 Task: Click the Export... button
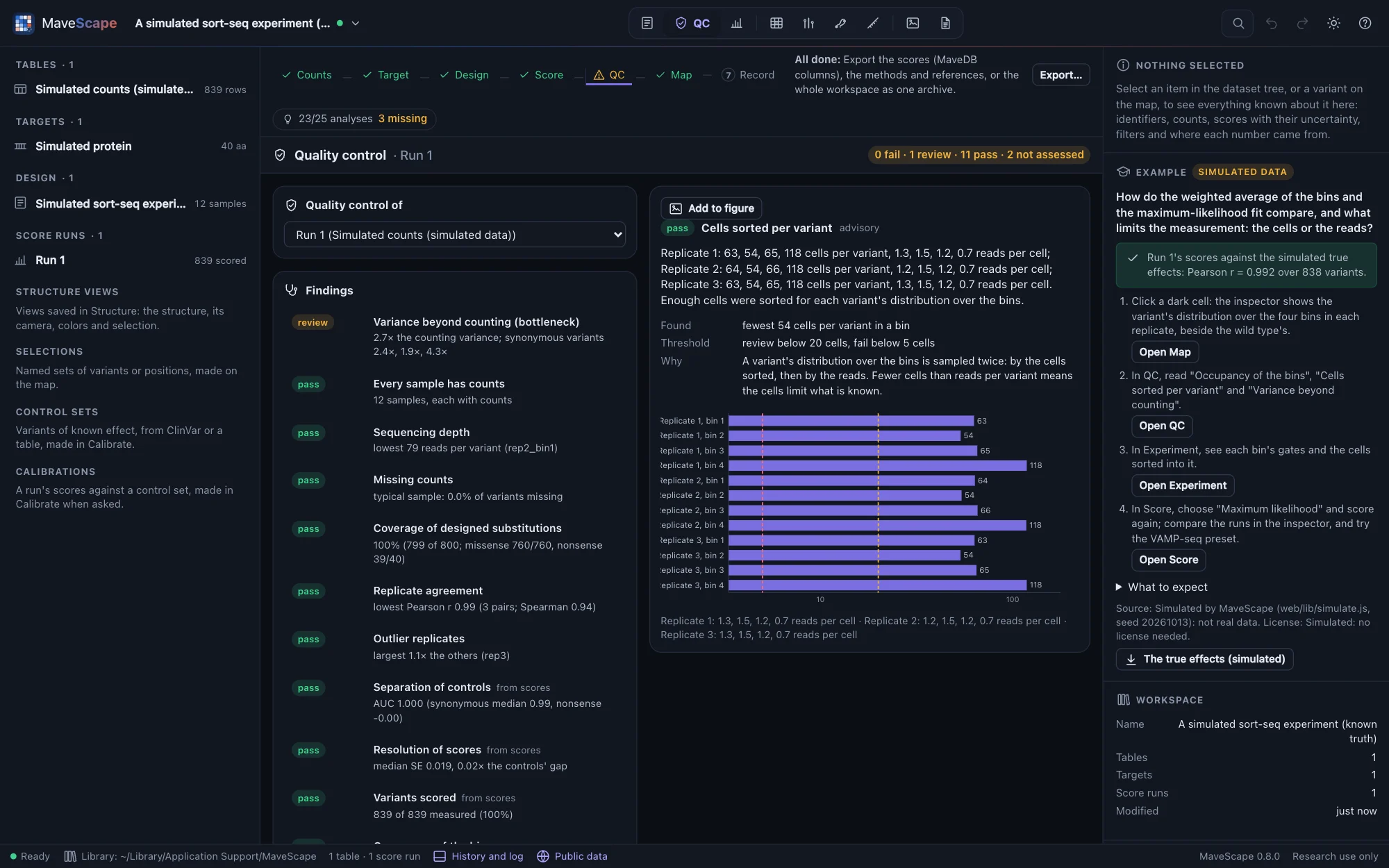pos(1061,75)
